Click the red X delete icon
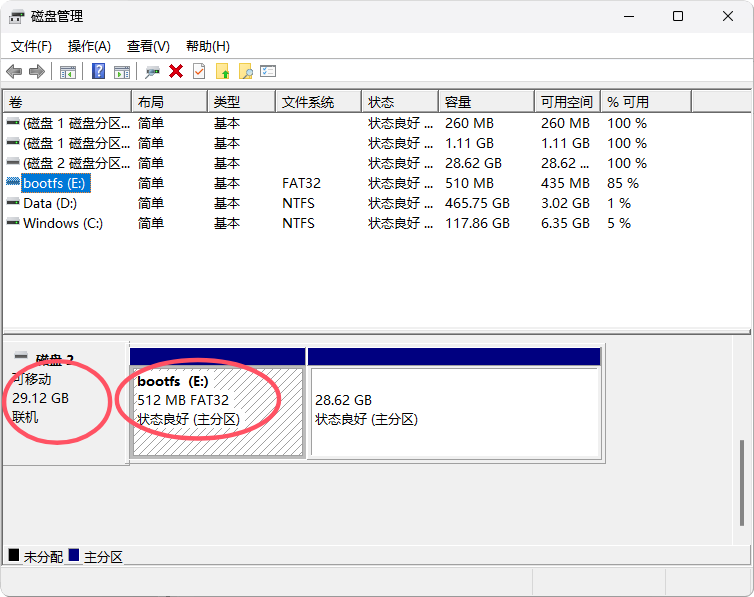This screenshot has height=597, width=754. tap(176, 71)
